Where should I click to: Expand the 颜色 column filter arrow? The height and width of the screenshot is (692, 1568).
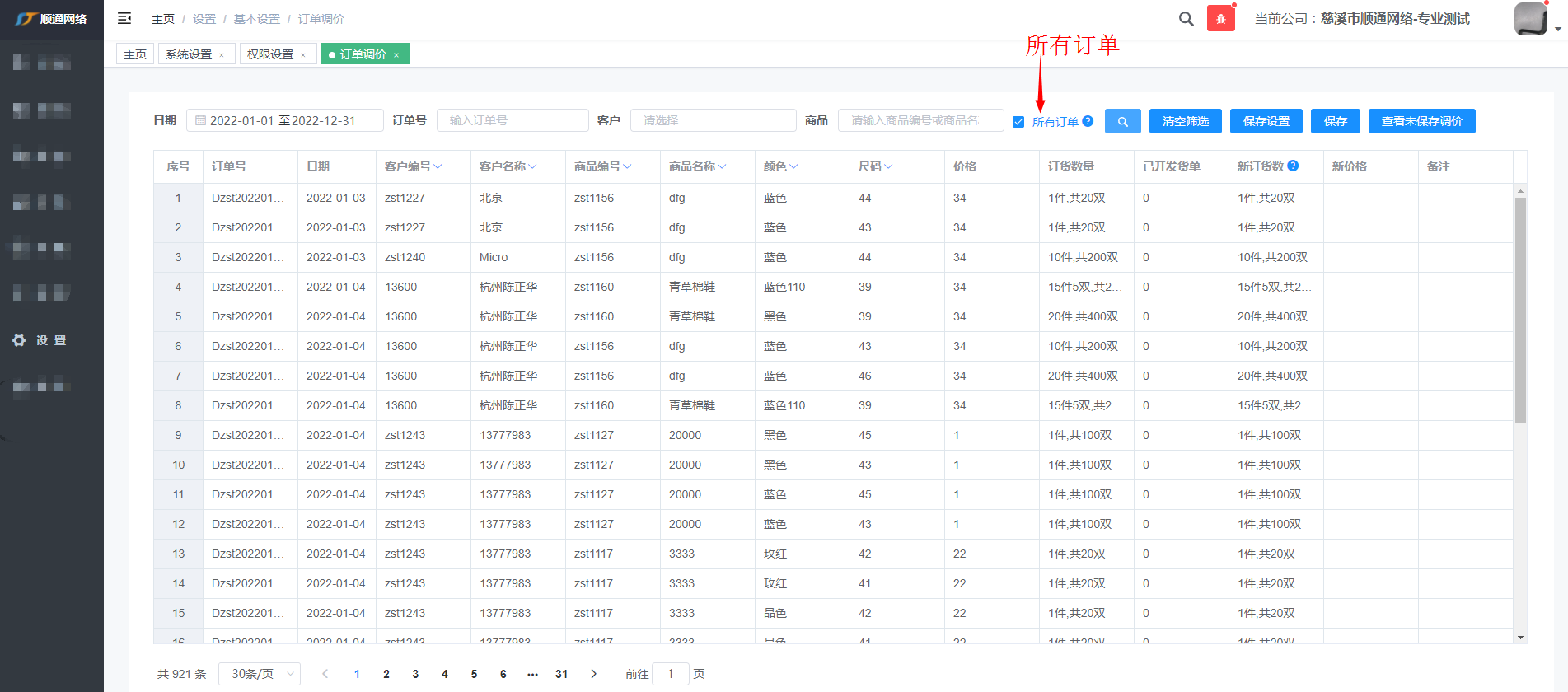pos(793,166)
